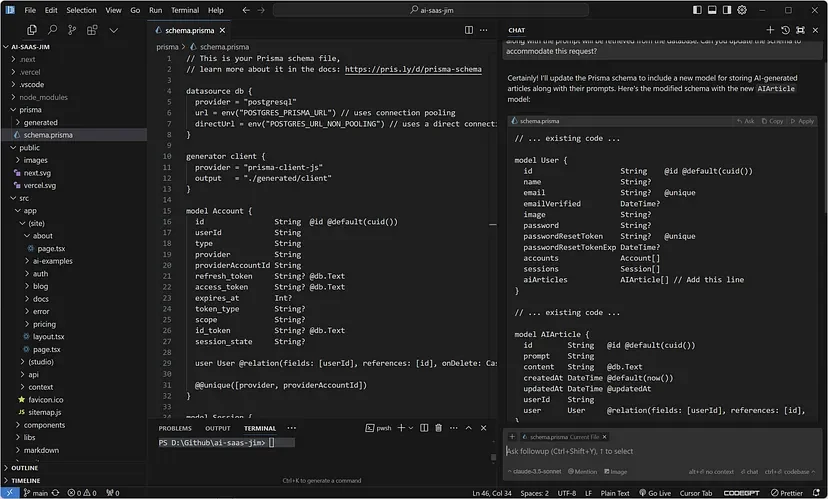Viewport: 828px width, 499px height.
Task: Click Go Live in status bar
Action: [655, 493]
